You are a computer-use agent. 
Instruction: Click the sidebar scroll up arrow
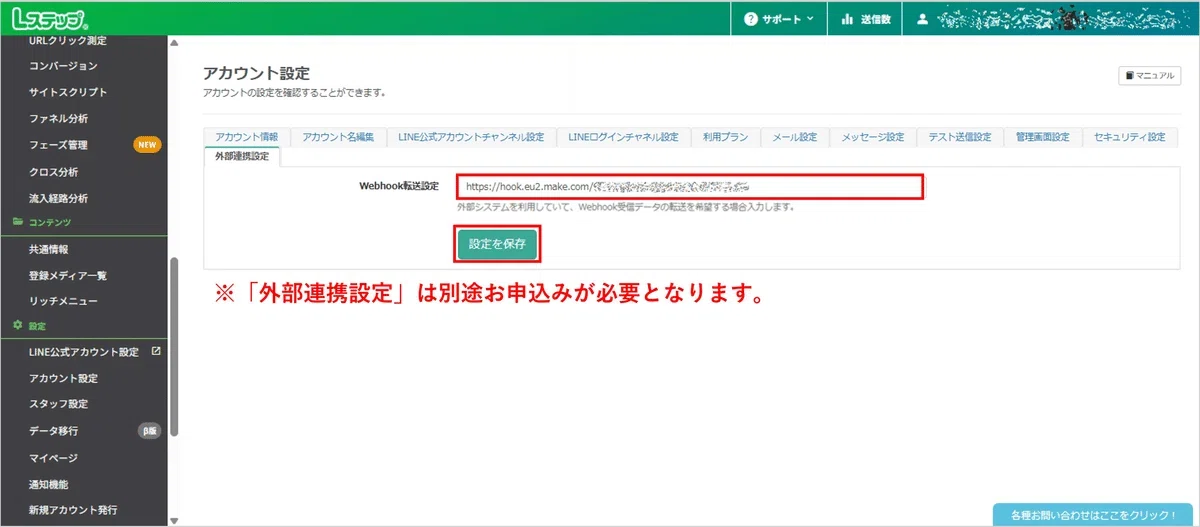(174, 42)
